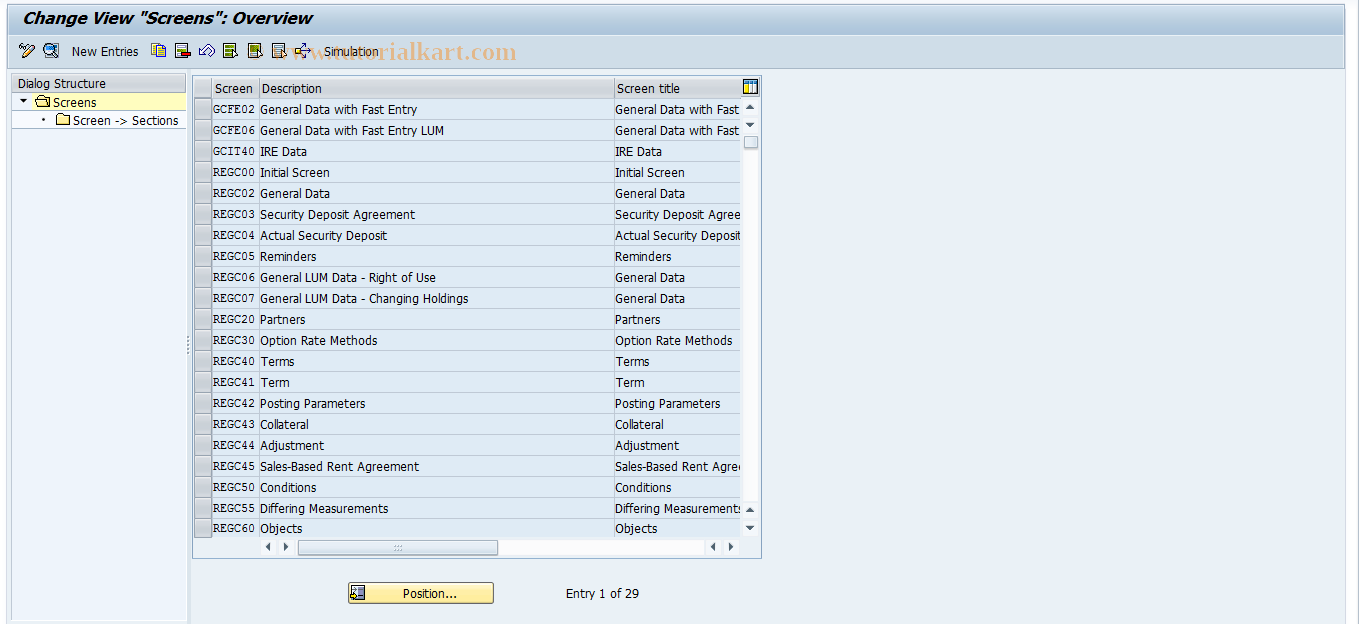Click the details magnifier icon in toolbar
Image resolution: width=1359 pixels, height=624 pixels.
tap(51, 51)
